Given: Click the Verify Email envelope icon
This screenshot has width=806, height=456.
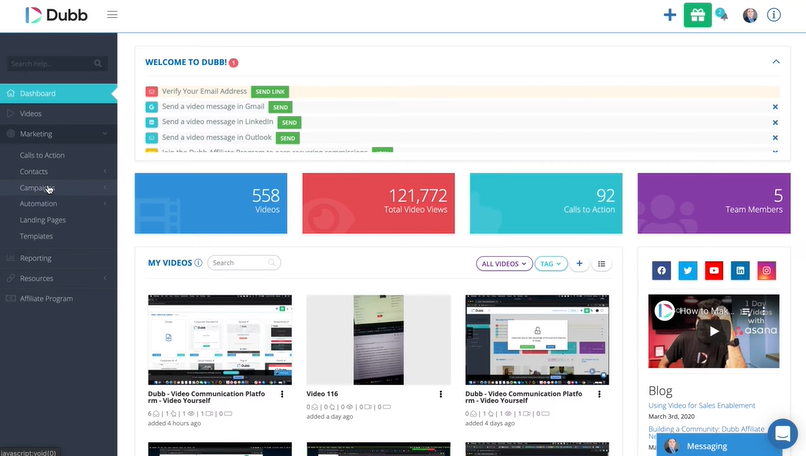Looking at the screenshot, I should (x=151, y=92).
